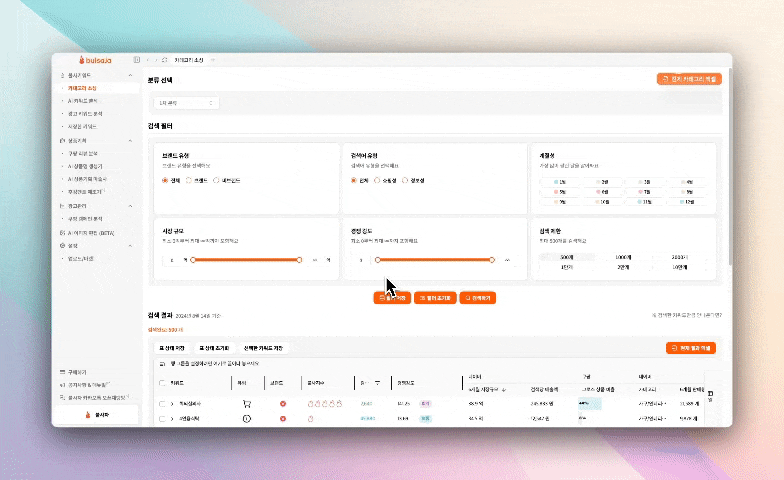This screenshot has width=784, height=480.
Task: Expand the first result row with its arrow
Action: pyautogui.click(x=172, y=404)
